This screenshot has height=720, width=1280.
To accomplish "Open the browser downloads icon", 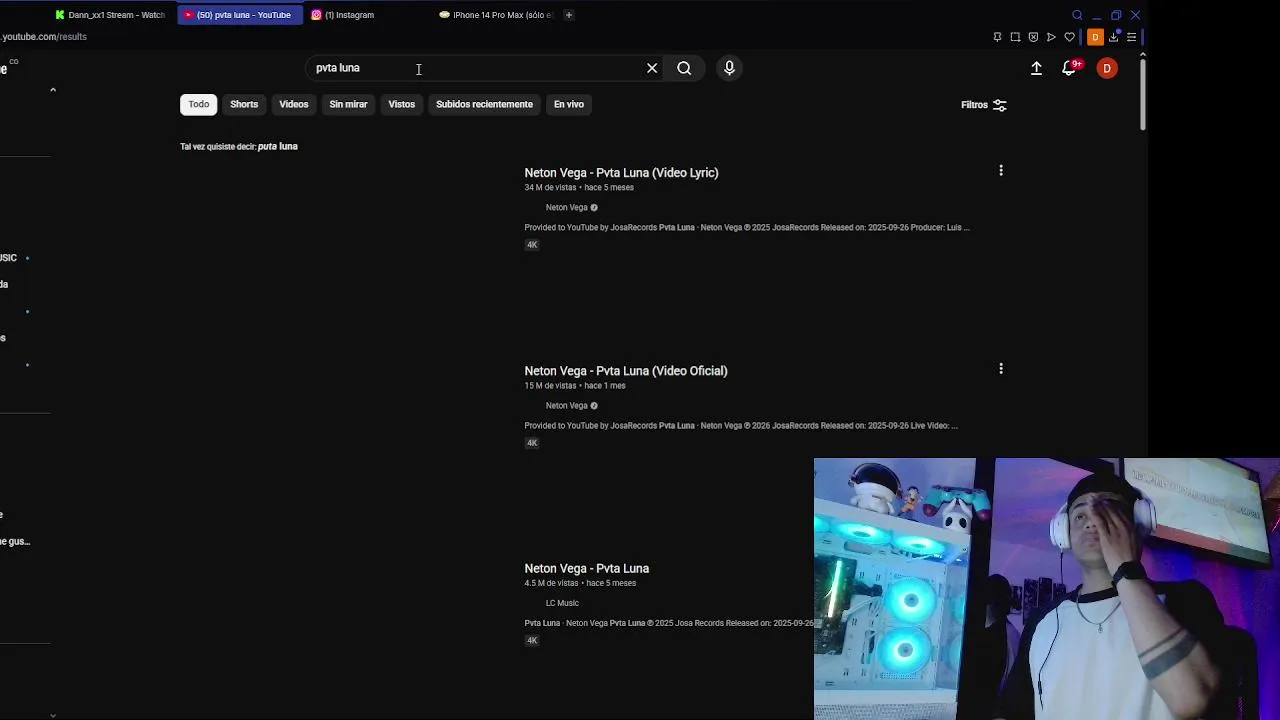I will (1114, 37).
